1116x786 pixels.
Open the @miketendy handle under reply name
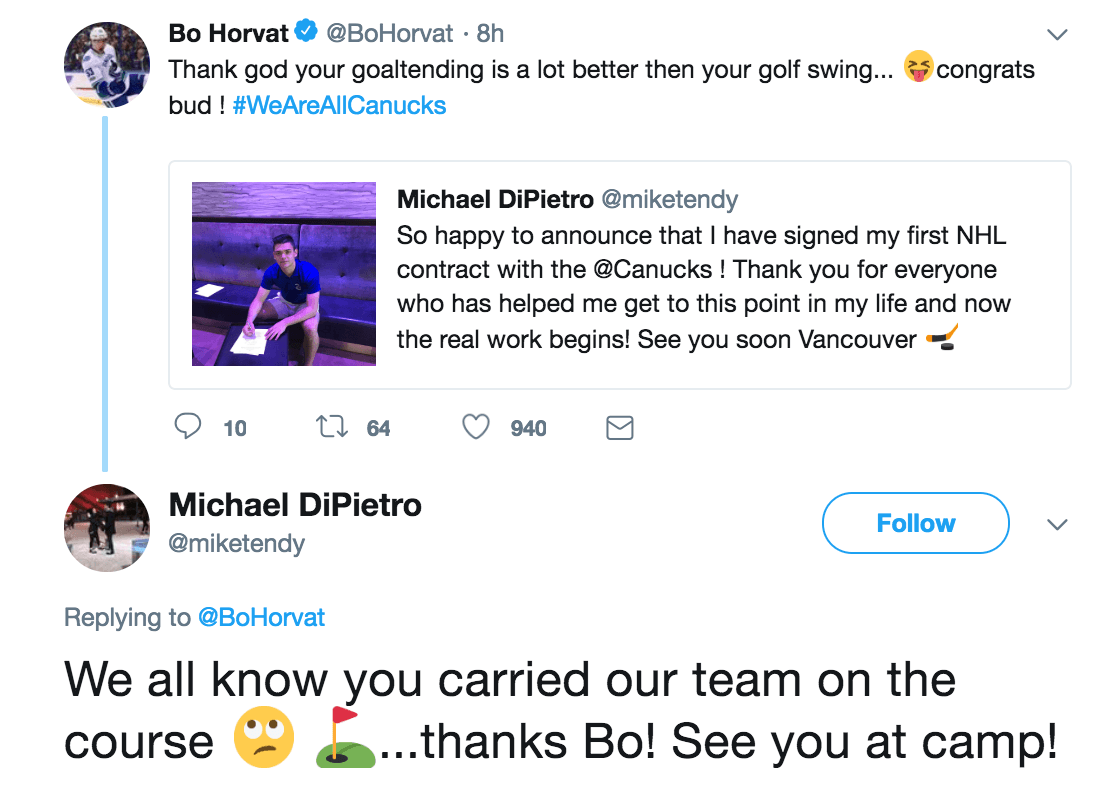237,543
